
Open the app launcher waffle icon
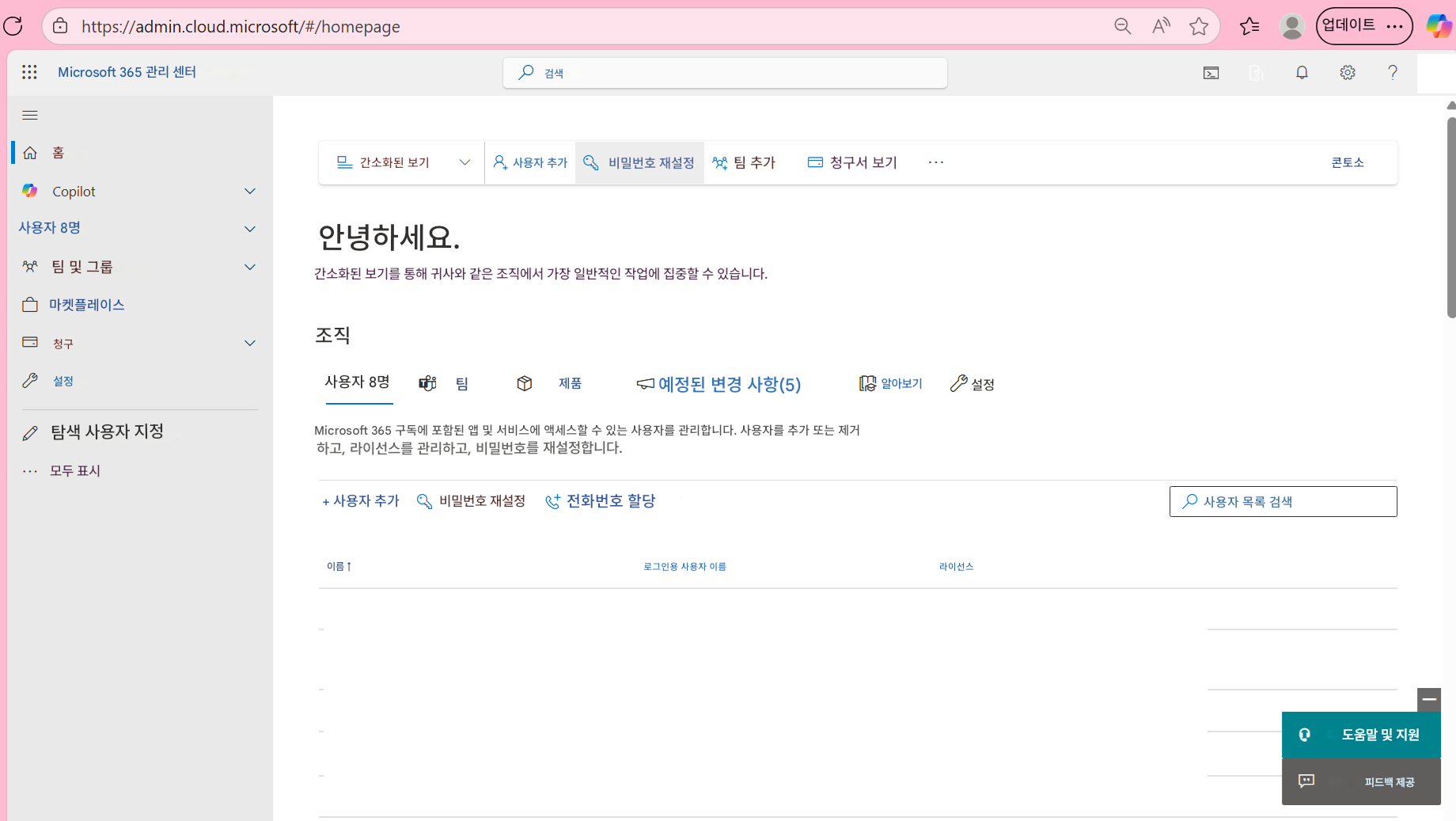29,72
